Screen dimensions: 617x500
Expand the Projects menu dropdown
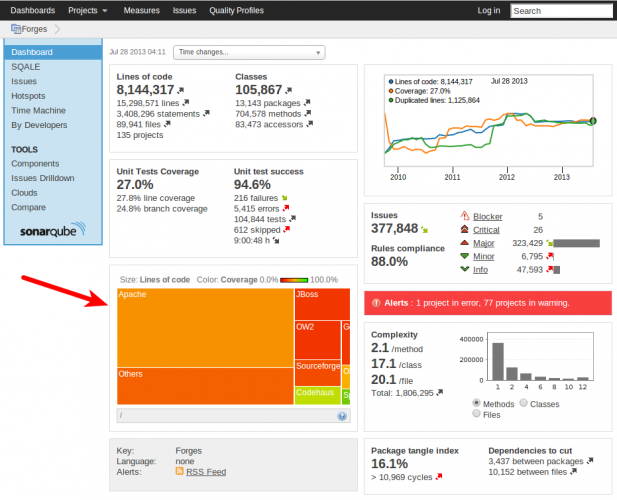[x=88, y=10]
